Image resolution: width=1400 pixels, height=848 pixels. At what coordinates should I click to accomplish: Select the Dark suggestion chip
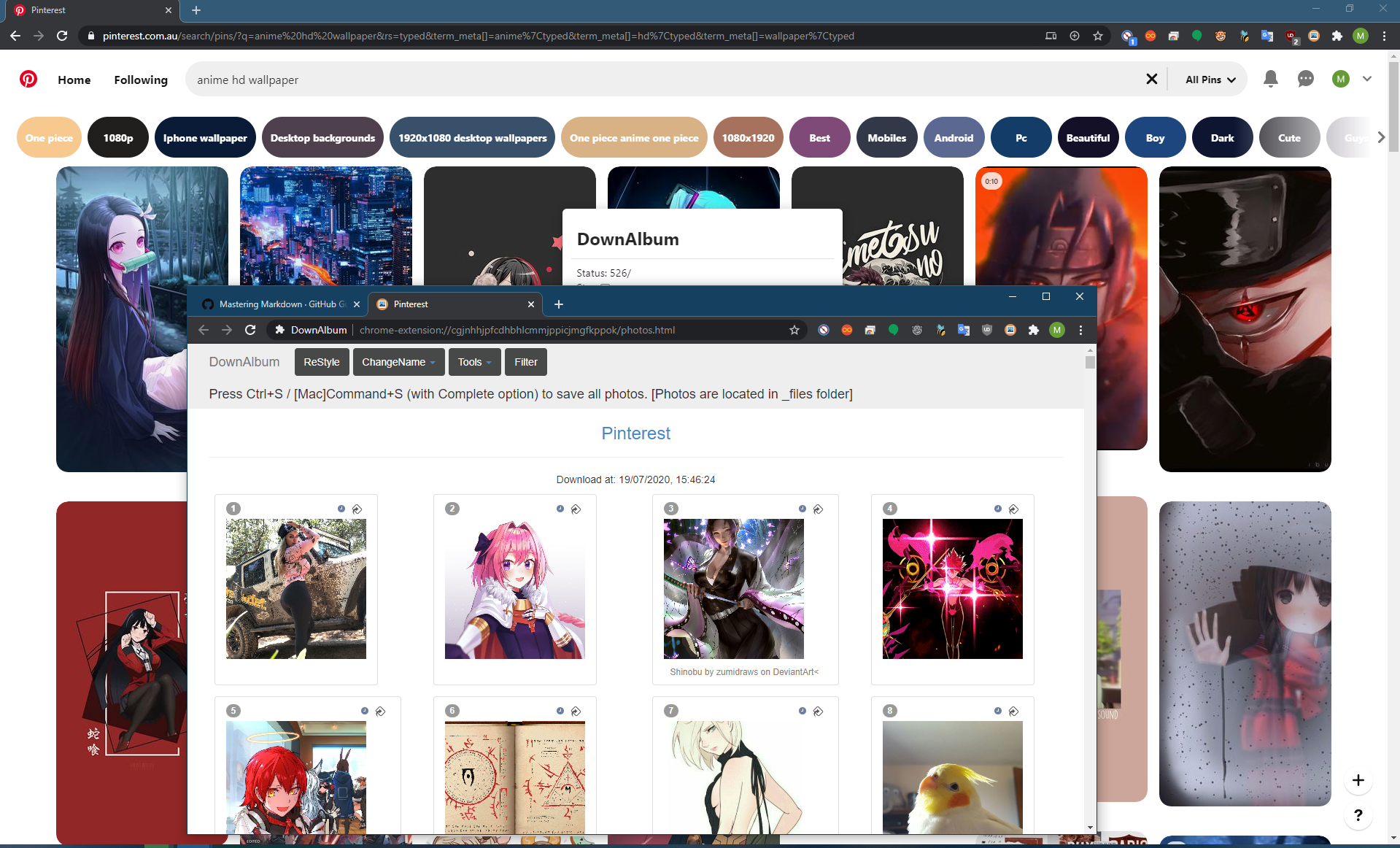pyautogui.click(x=1222, y=137)
